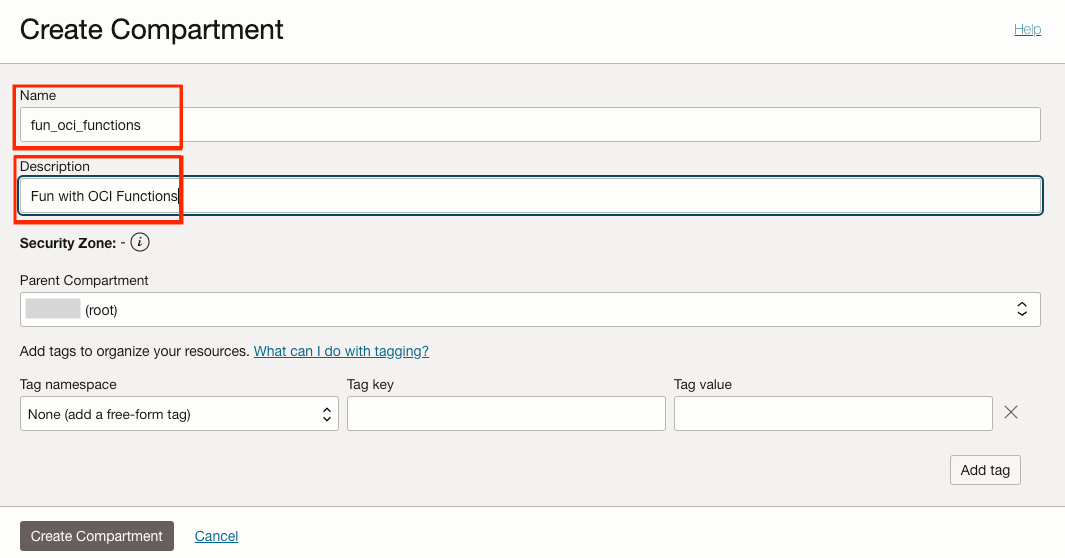Remove the tag row with the X icon
Image resolution: width=1065 pixels, height=558 pixels.
(1011, 412)
